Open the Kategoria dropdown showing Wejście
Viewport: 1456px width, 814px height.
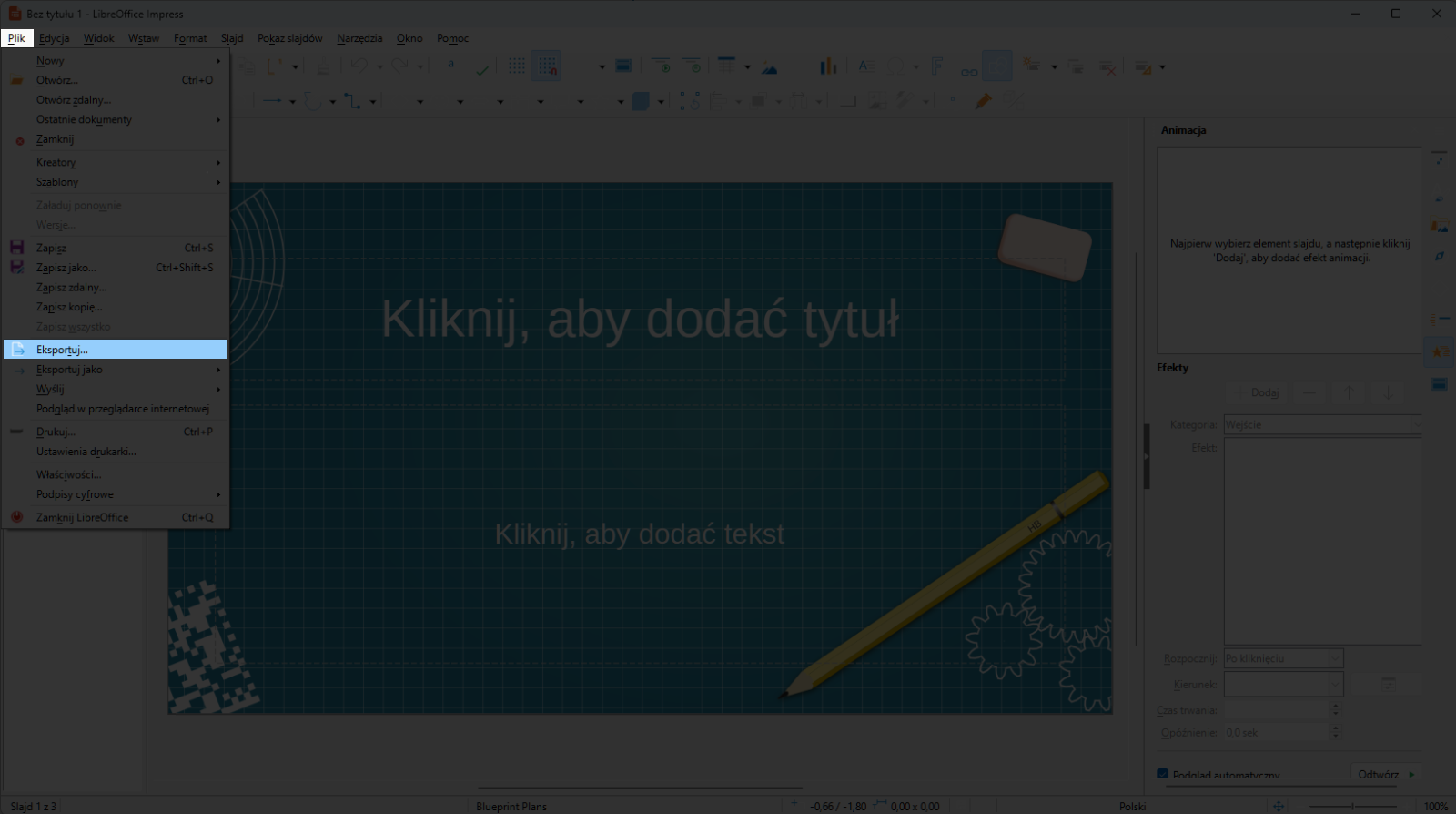1323,424
